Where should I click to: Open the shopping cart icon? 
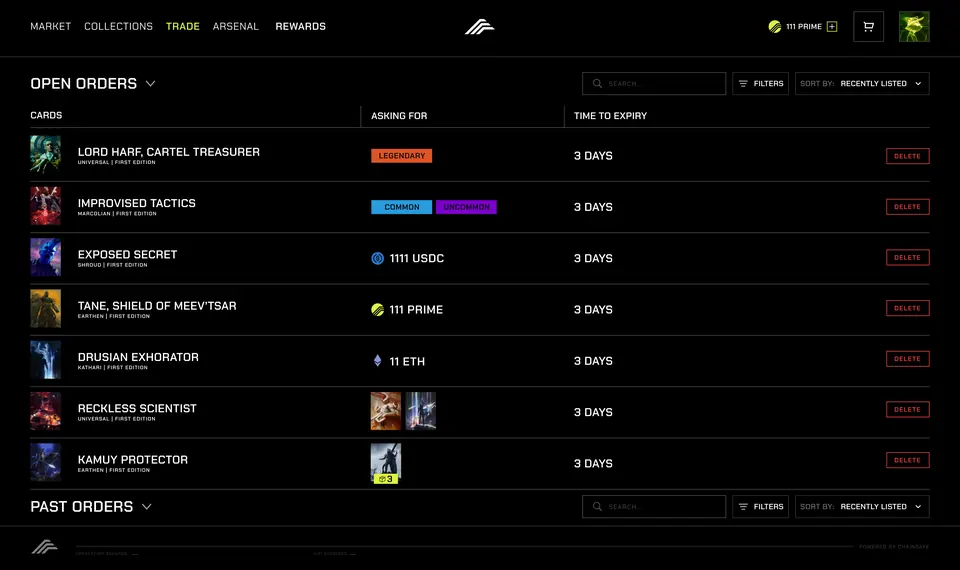(x=868, y=26)
